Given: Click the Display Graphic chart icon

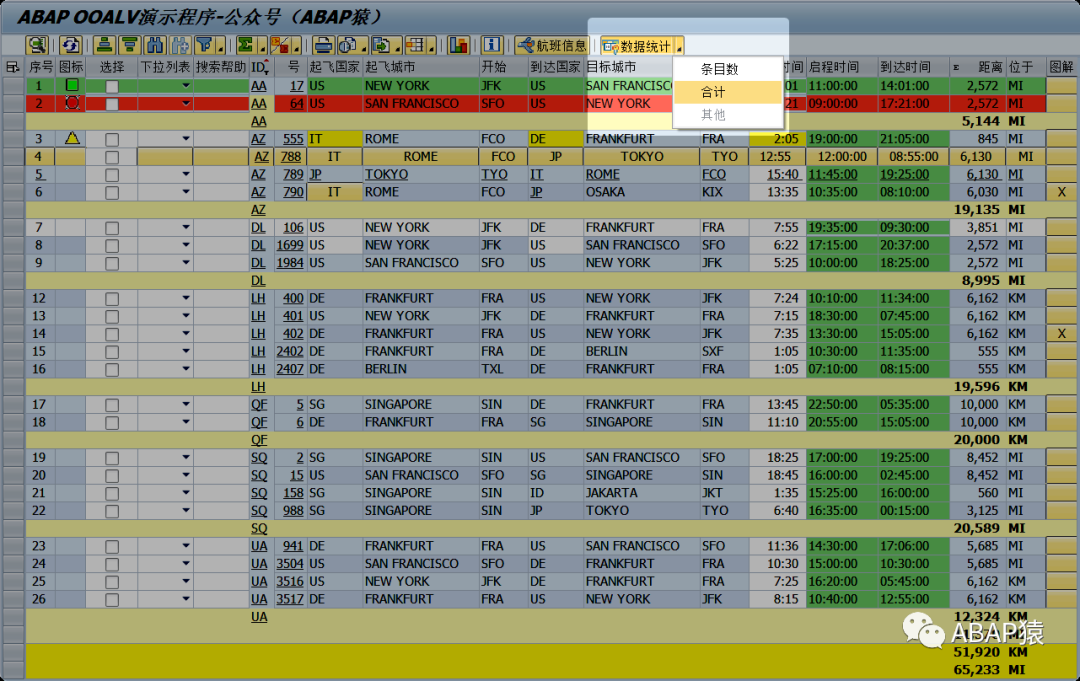Looking at the screenshot, I should pos(457,45).
